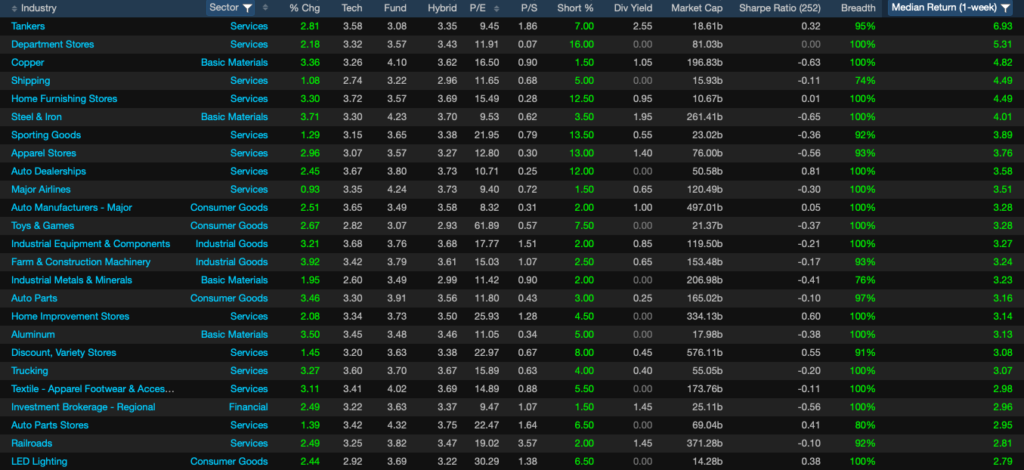1024x470 pixels.
Task: Open the Sporting Goods link
Action: tap(46, 135)
